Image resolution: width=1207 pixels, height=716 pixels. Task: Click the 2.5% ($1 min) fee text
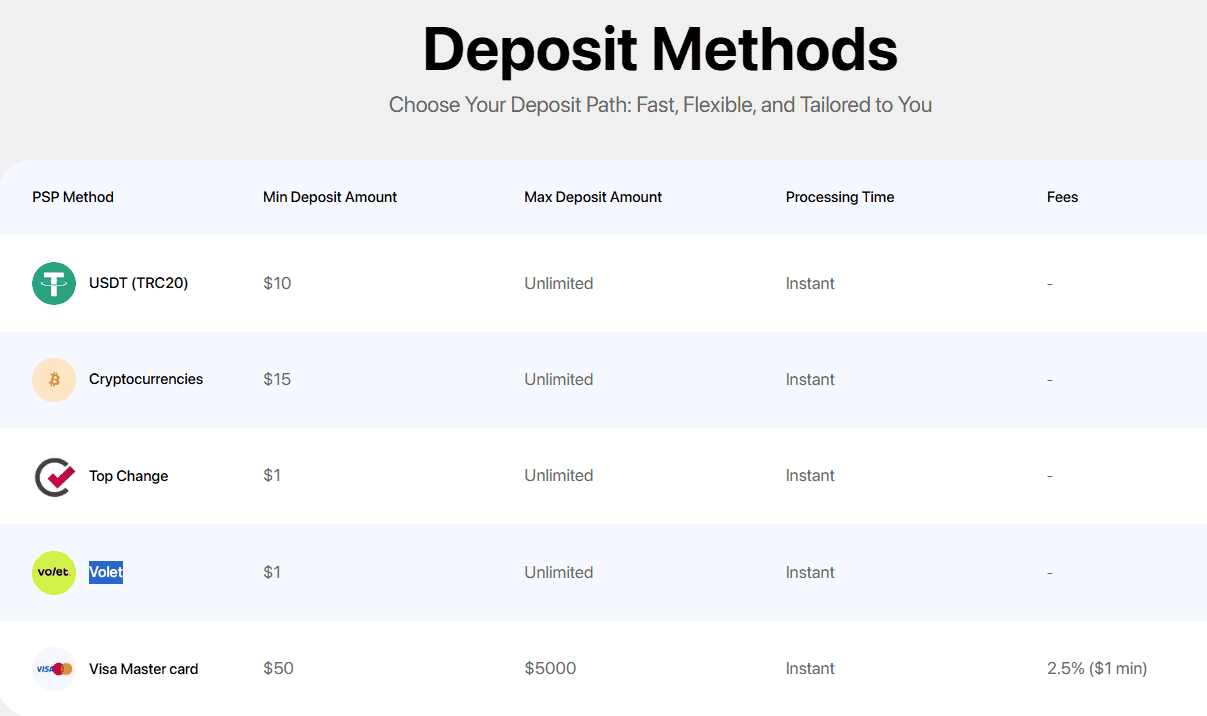click(1097, 668)
